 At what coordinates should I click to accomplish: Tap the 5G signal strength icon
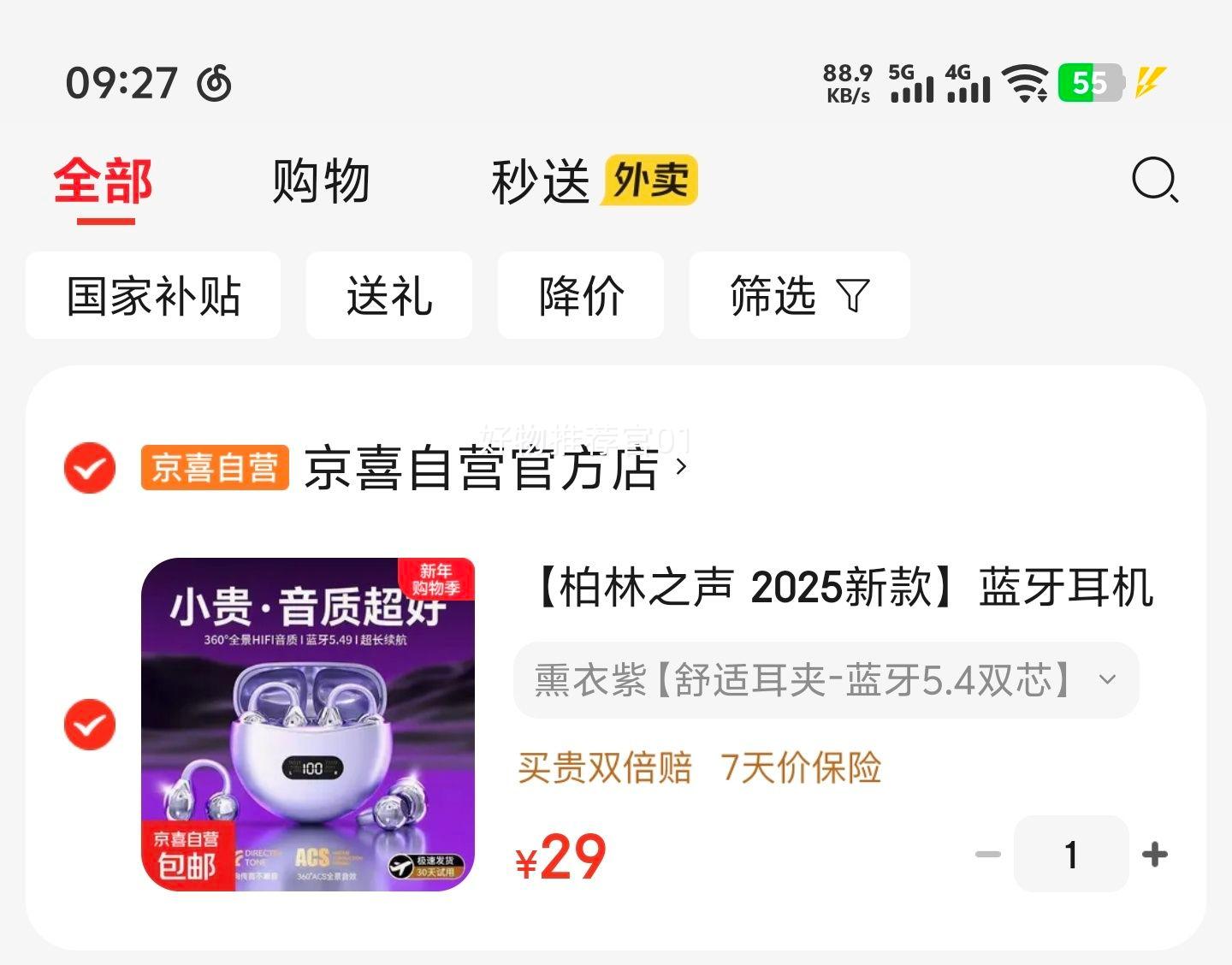click(x=911, y=83)
